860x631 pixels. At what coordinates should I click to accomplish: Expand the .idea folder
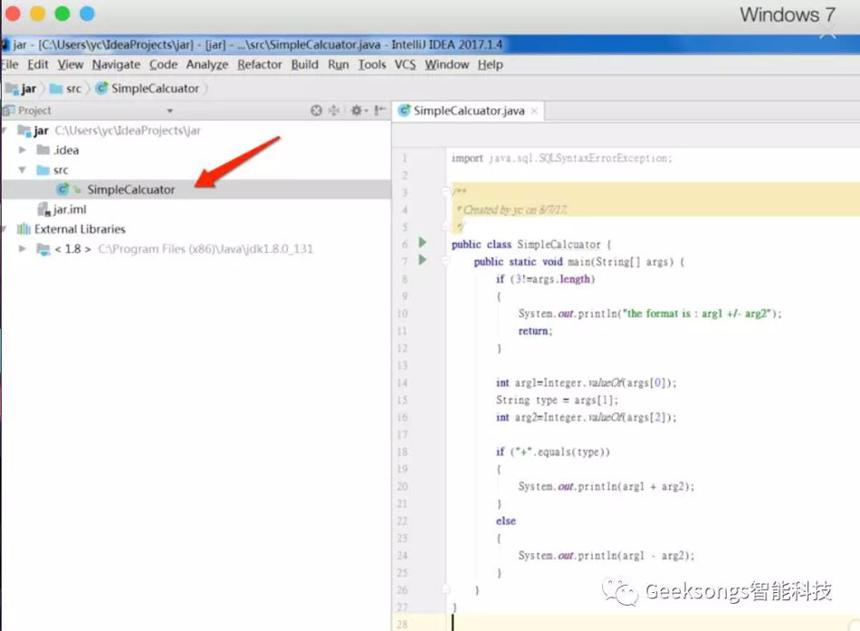(x=22, y=150)
